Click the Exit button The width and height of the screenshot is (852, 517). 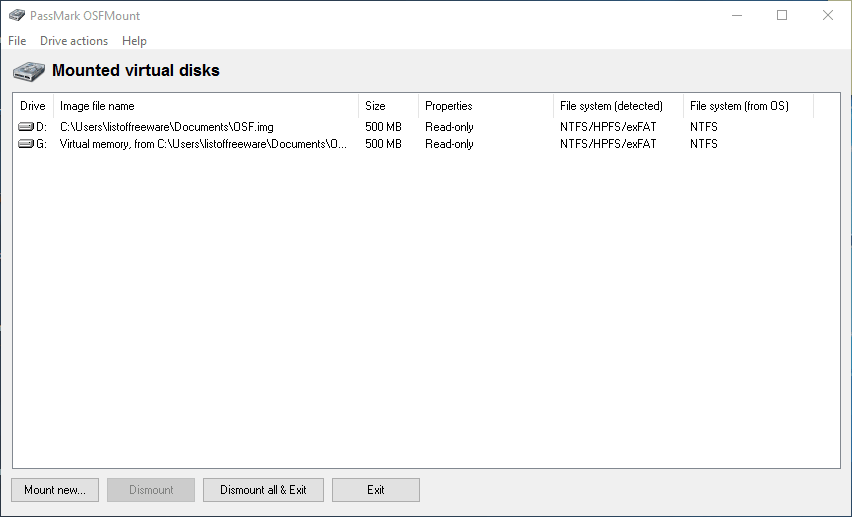tap(376, 490)
